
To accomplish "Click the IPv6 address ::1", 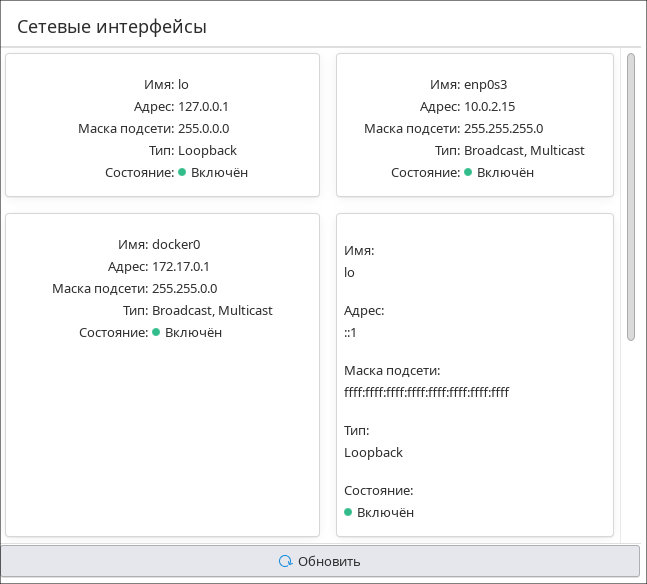I will [x=351, y=332].
